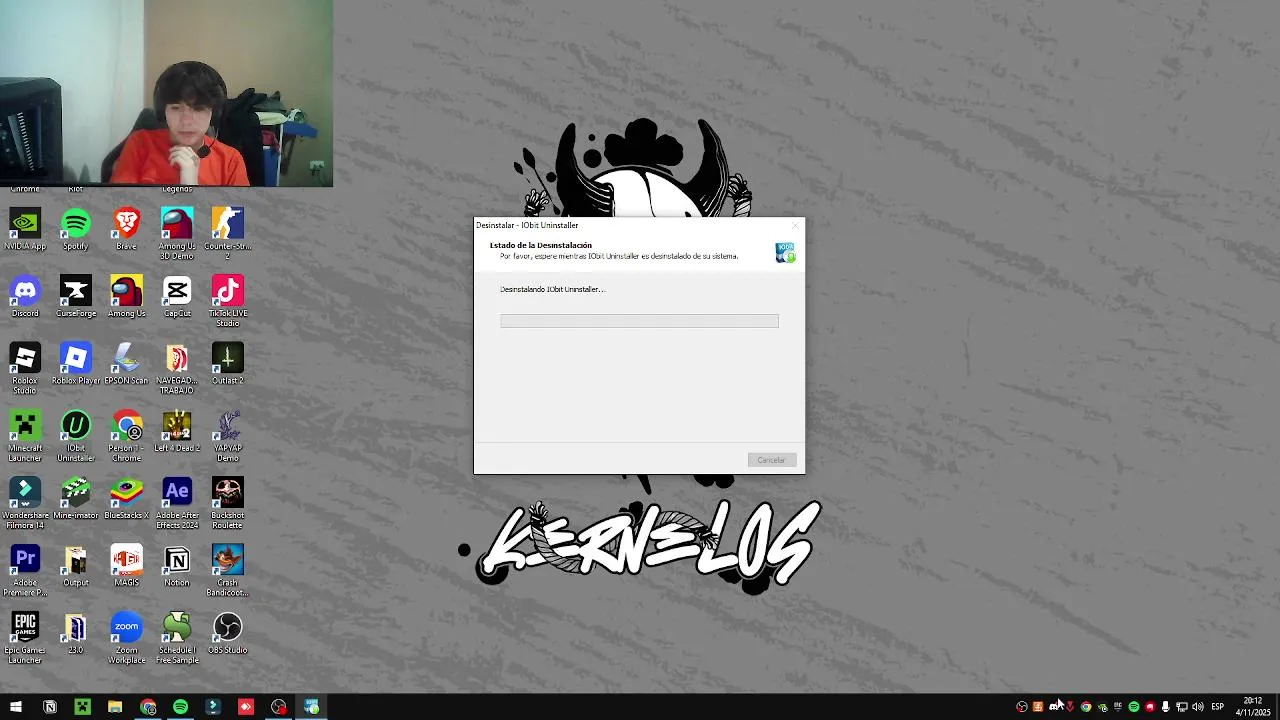This screenshot has height=720, width=1280.
Task: Select the red Among Us desktop icon
Action: coord(126,297)
